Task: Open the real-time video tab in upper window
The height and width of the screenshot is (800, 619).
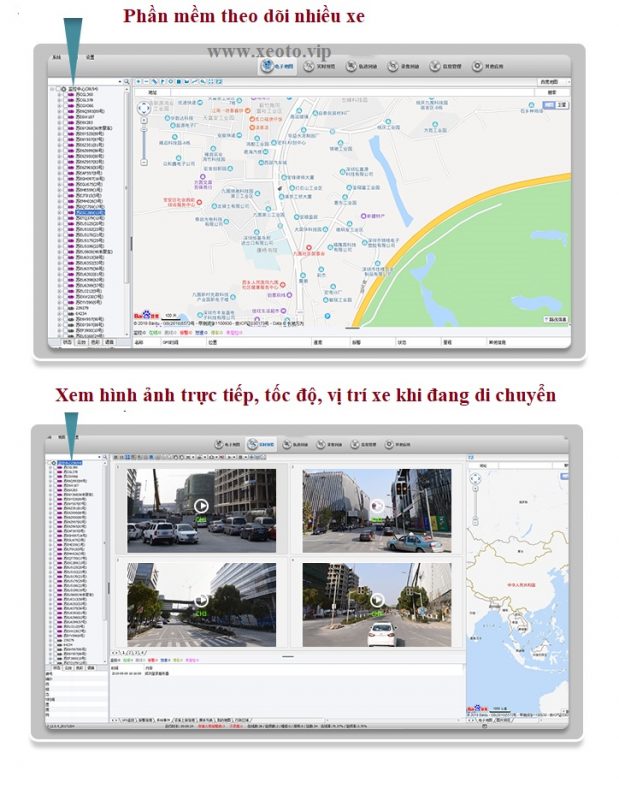Action: (x=320, y=66)
